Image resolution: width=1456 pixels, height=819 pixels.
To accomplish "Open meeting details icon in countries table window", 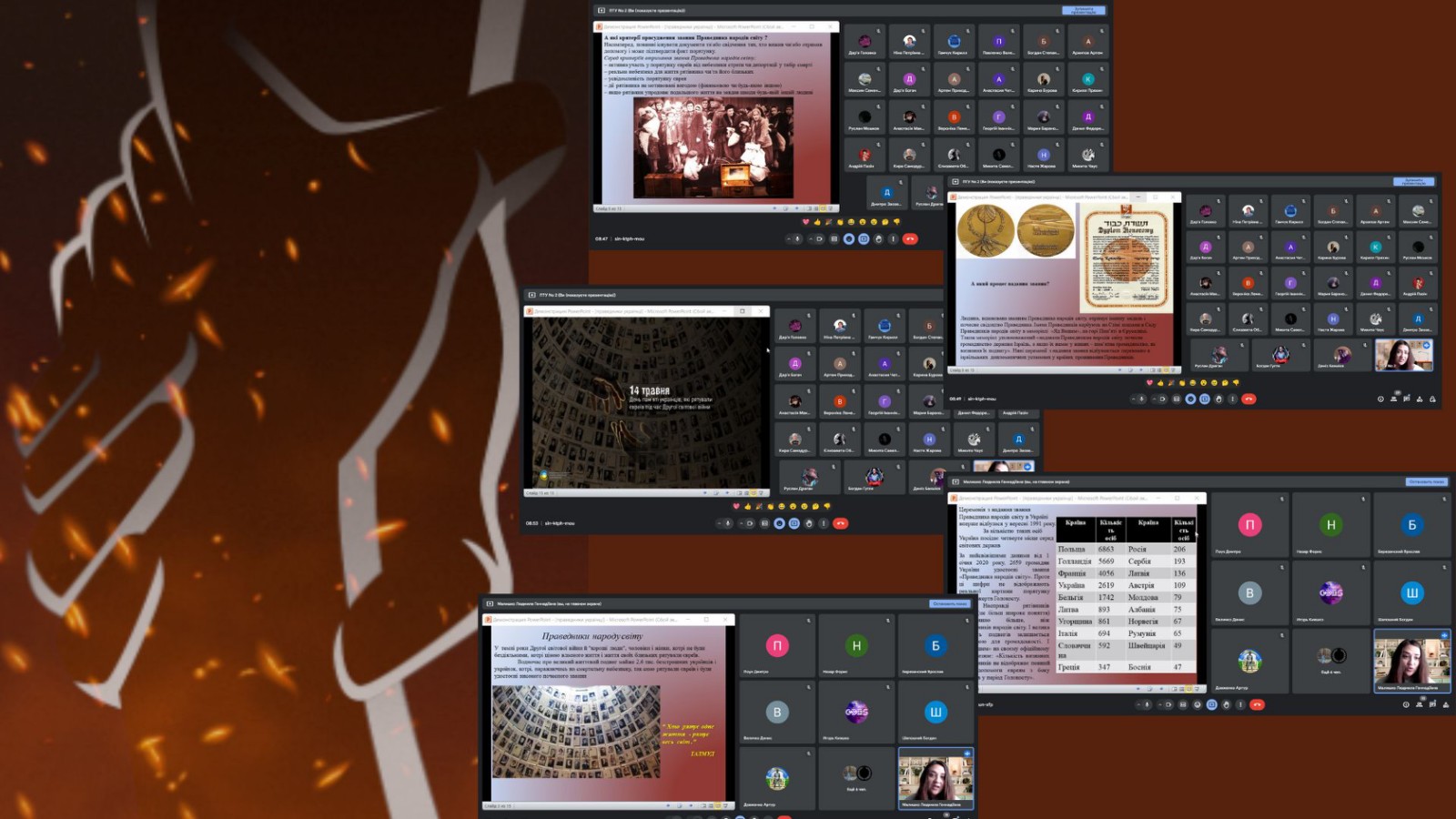I will coord(1406,704).
